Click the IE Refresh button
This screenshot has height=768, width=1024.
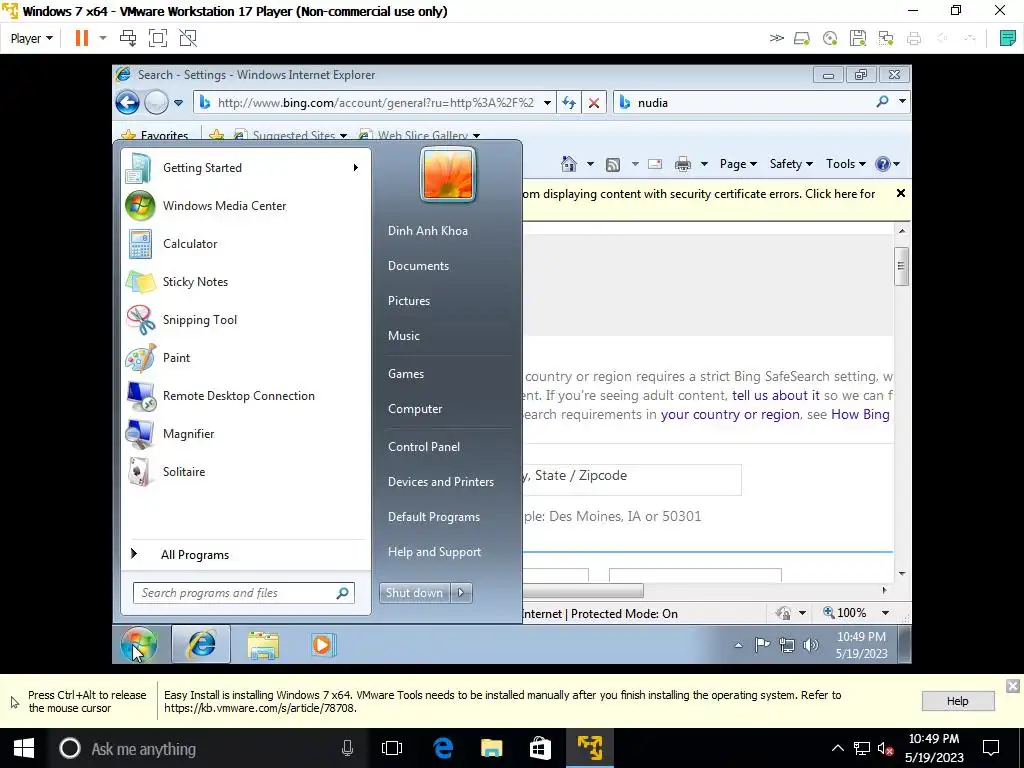tap(569, 103)
